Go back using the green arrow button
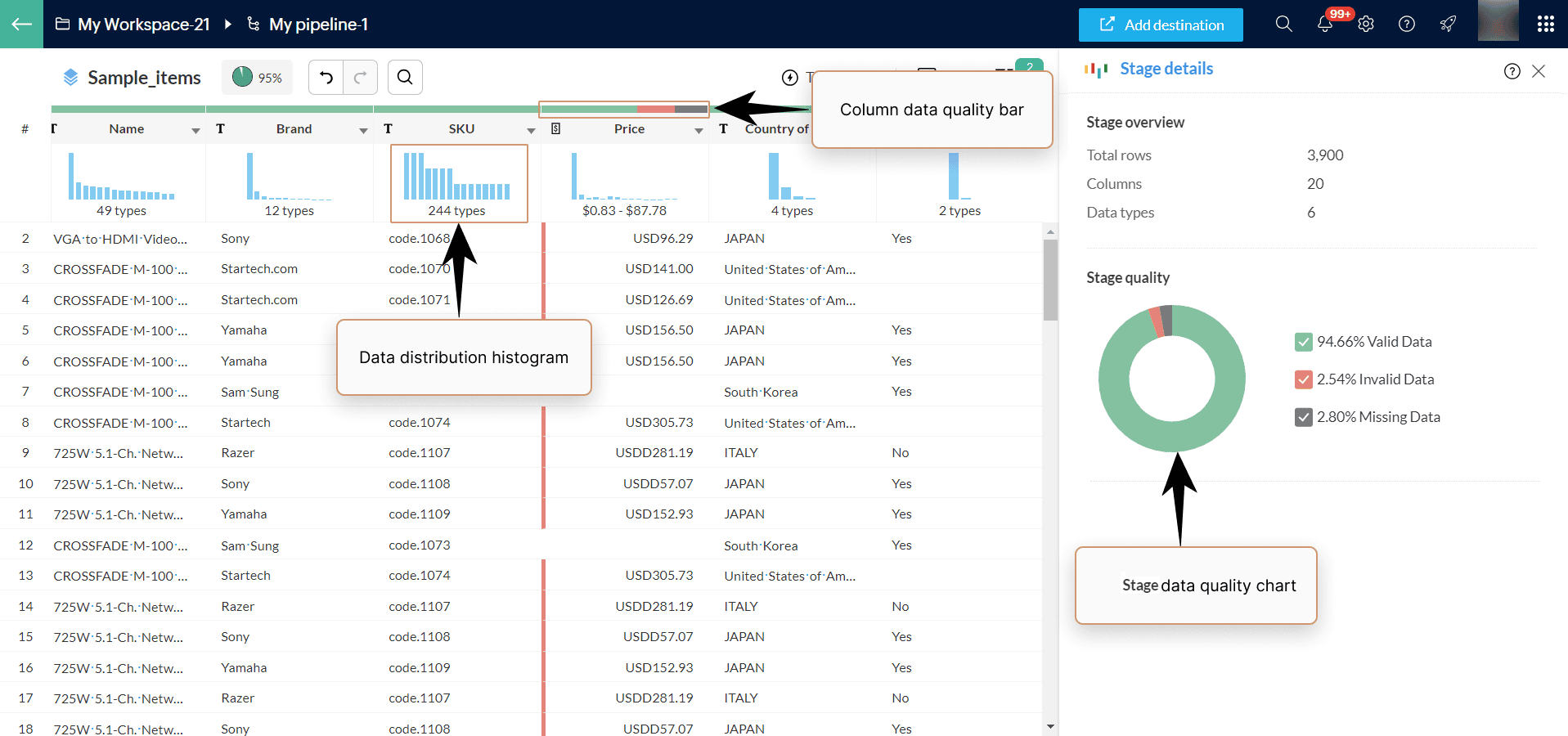1568x736 pixels. pyautogui.click(x=21, y=24)
